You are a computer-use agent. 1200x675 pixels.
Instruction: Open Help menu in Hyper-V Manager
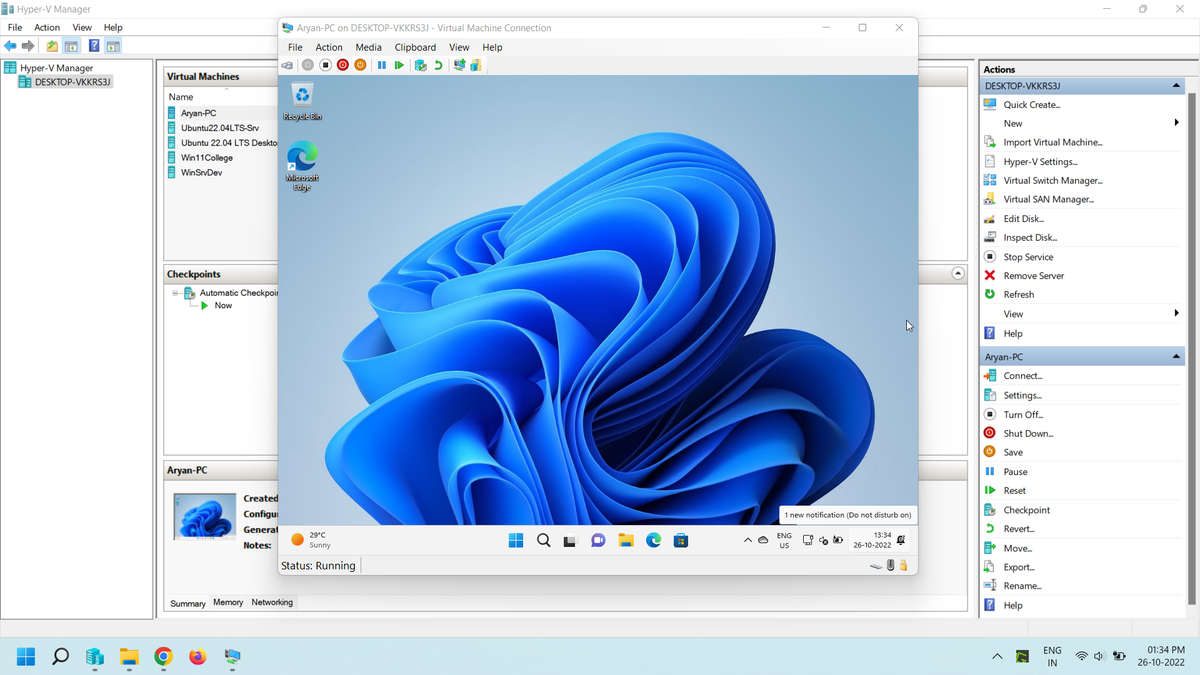(113, 27)
